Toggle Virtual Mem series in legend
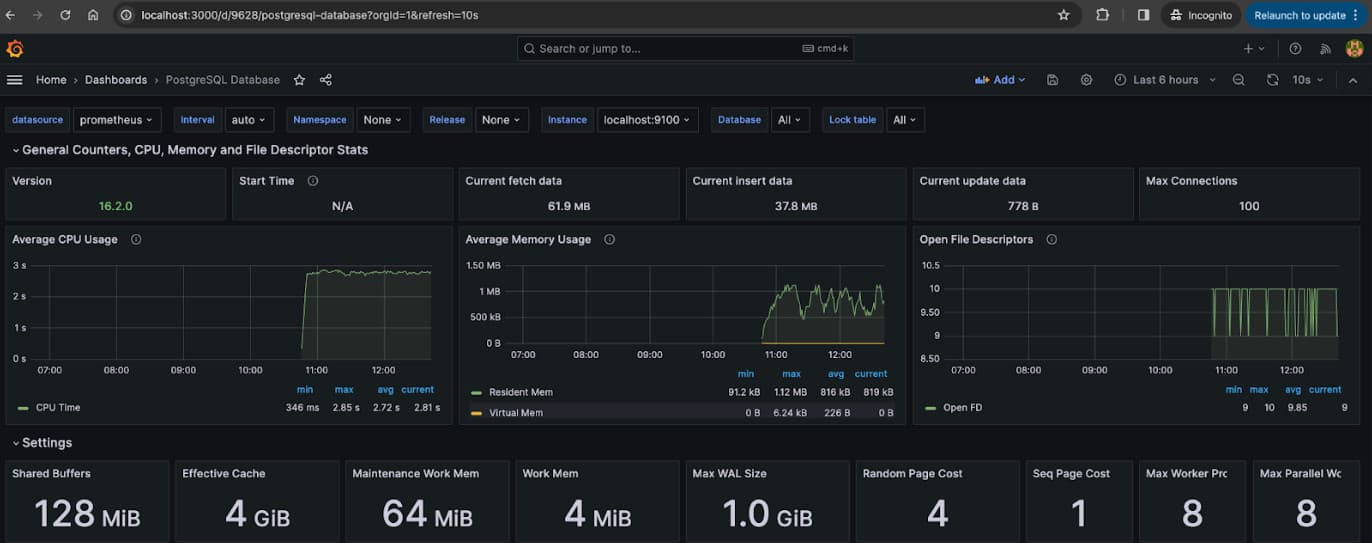 click(x=515, y=412)
